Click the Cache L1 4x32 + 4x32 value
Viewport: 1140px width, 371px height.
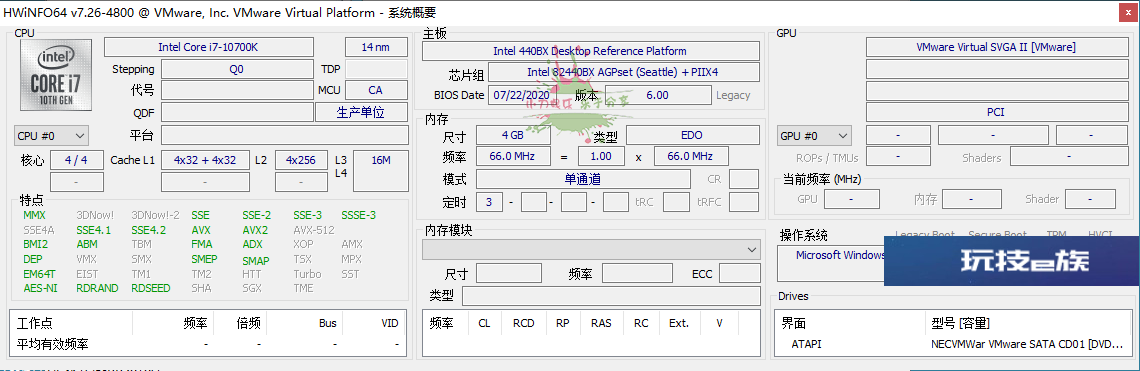click(205, 160)
